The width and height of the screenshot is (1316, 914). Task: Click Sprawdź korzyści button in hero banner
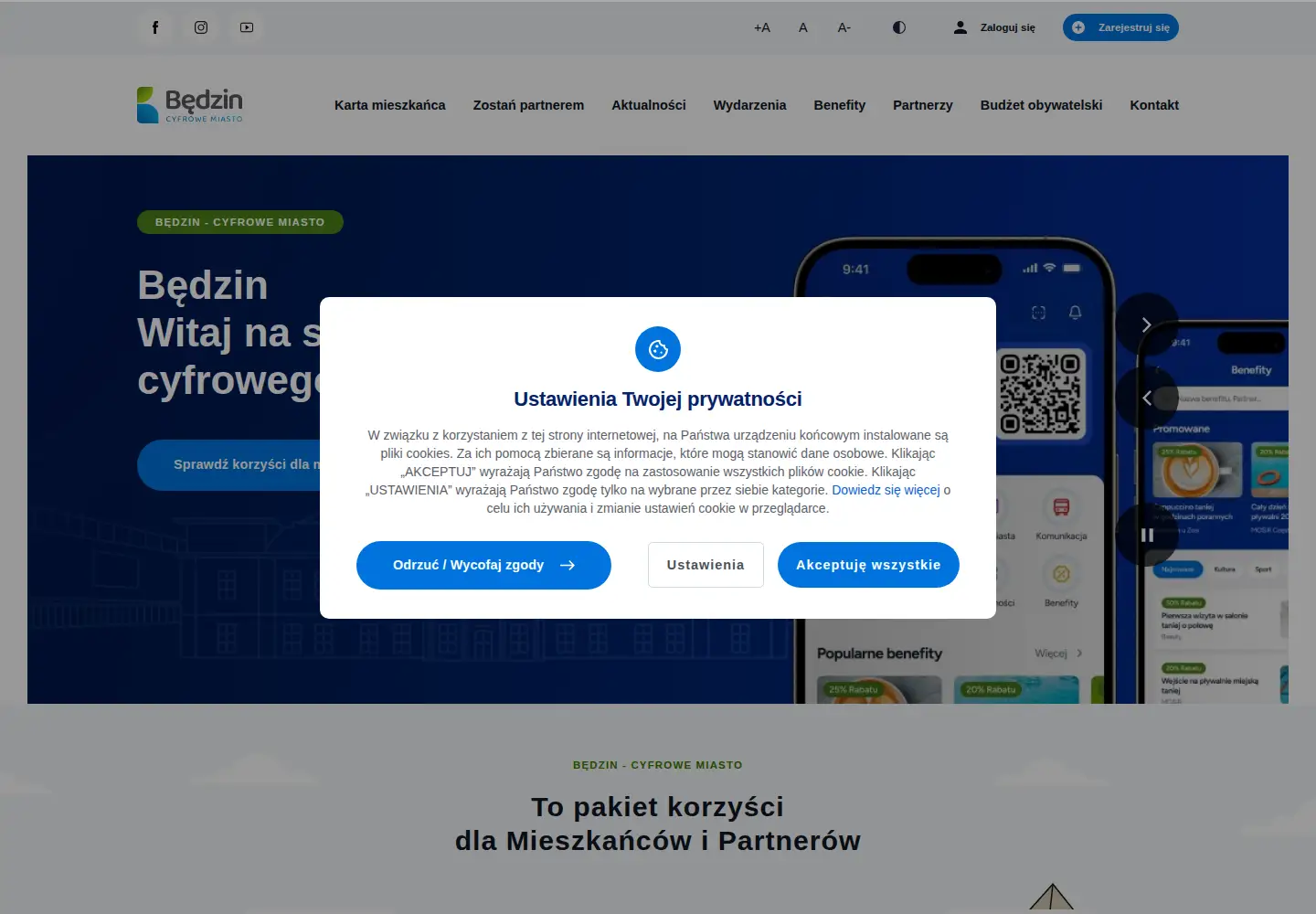point(229,464)
